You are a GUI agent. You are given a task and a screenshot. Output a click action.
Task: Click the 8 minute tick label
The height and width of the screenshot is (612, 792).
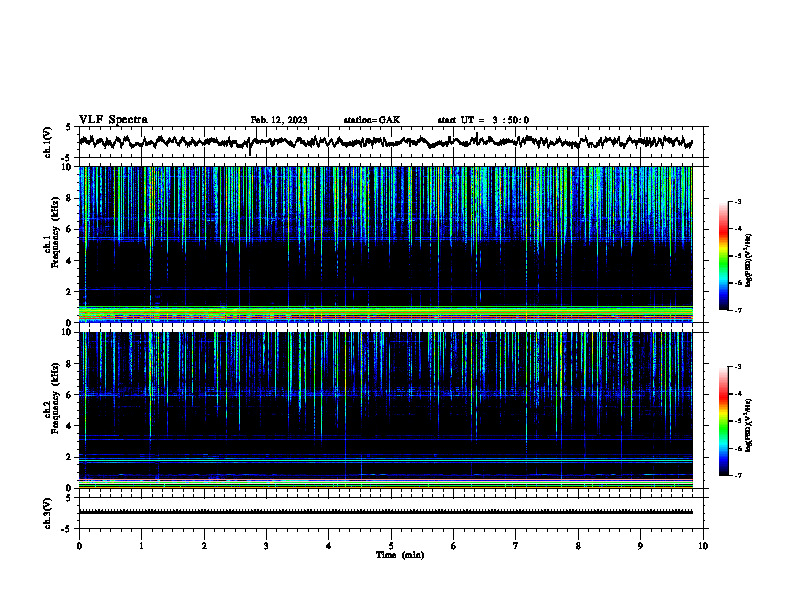(578, 546)
